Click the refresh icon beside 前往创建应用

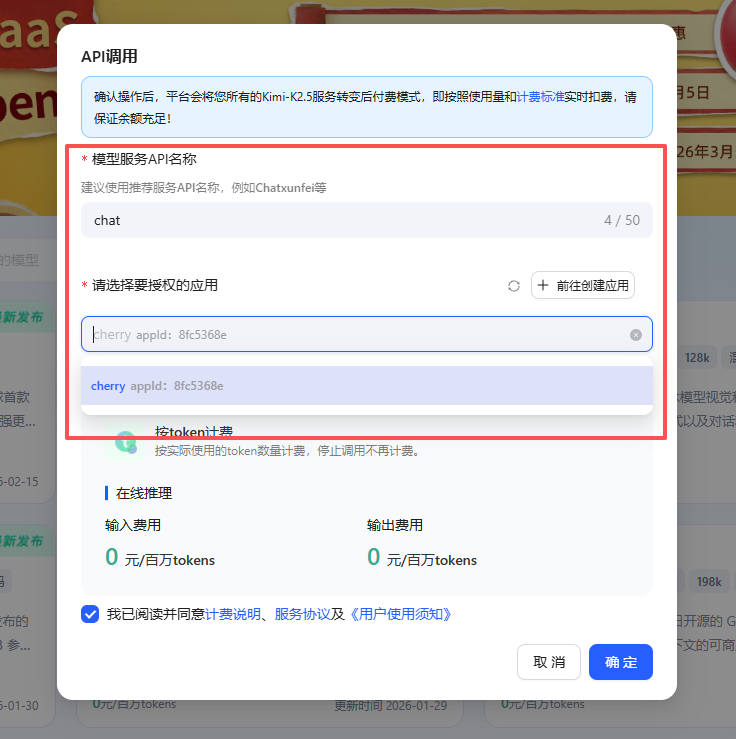tap(514, 286)
